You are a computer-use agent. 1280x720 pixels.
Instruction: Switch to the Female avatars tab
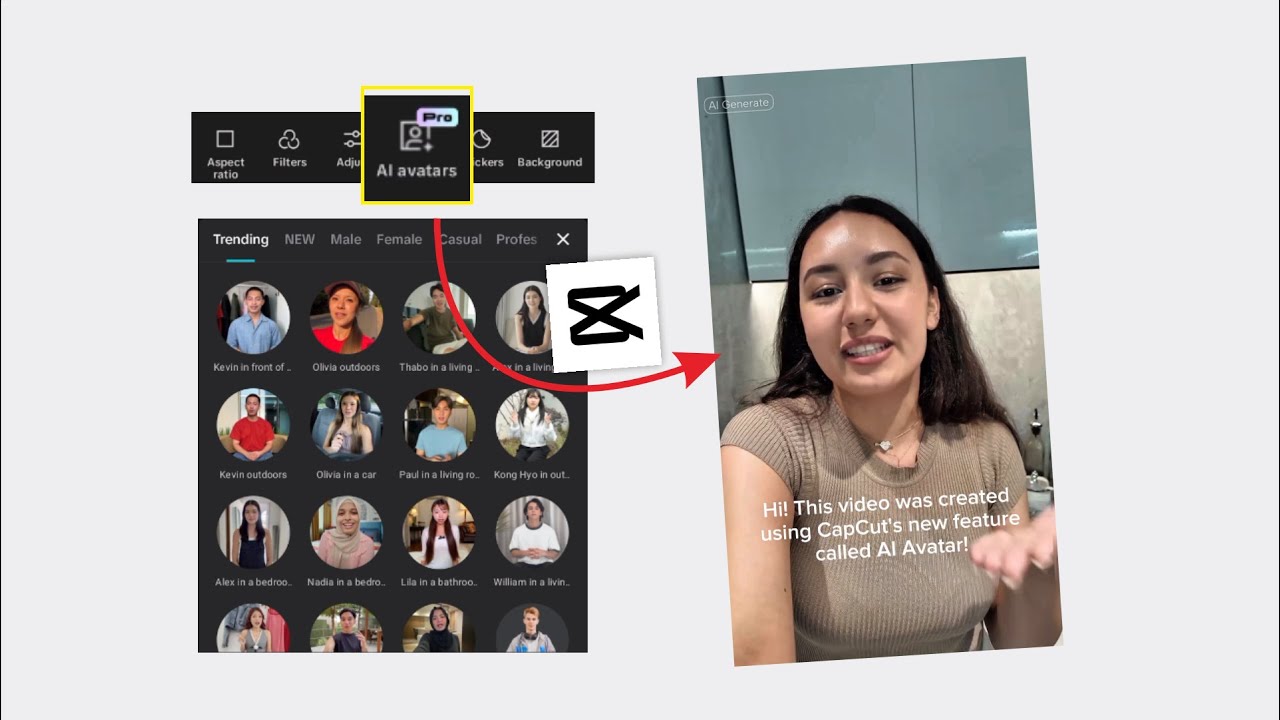(x=399, y=239)
